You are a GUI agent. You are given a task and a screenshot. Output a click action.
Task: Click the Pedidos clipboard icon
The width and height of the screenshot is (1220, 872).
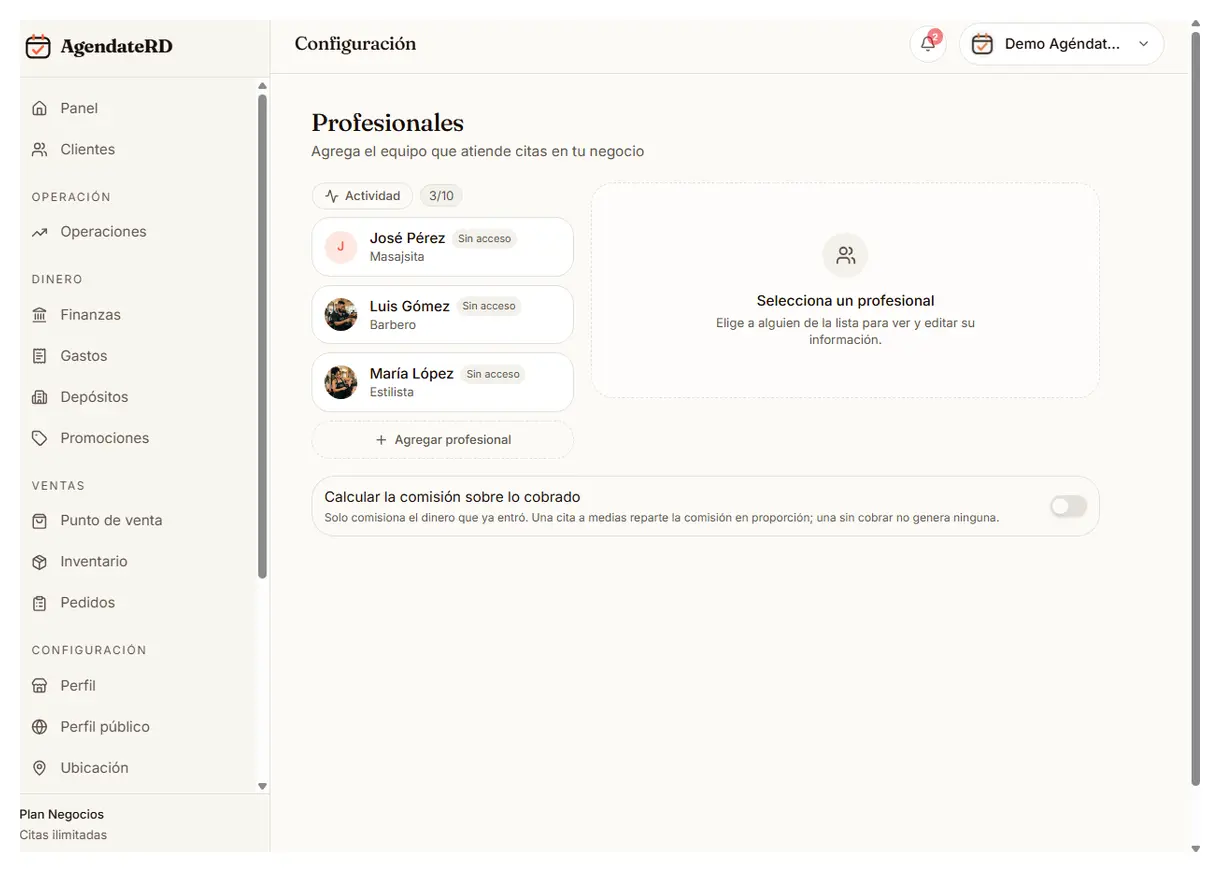tap(40, 603)
